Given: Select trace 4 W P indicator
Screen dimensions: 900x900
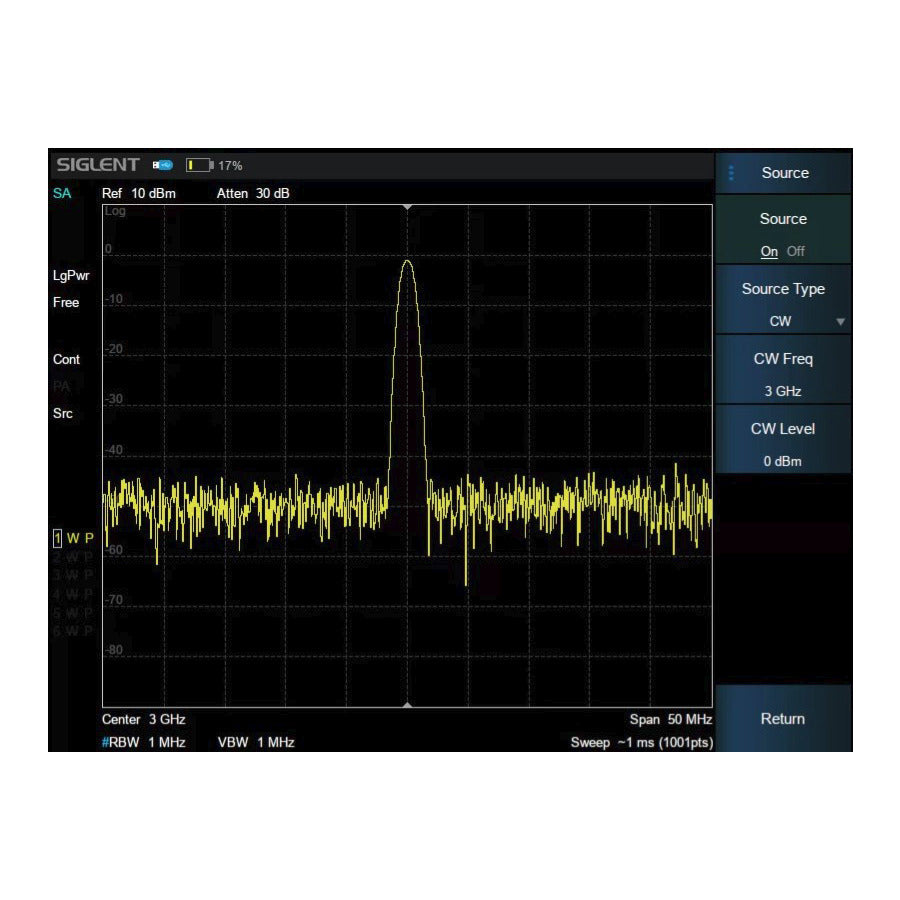Looking at the screenshot, I should tap(73, 594).
